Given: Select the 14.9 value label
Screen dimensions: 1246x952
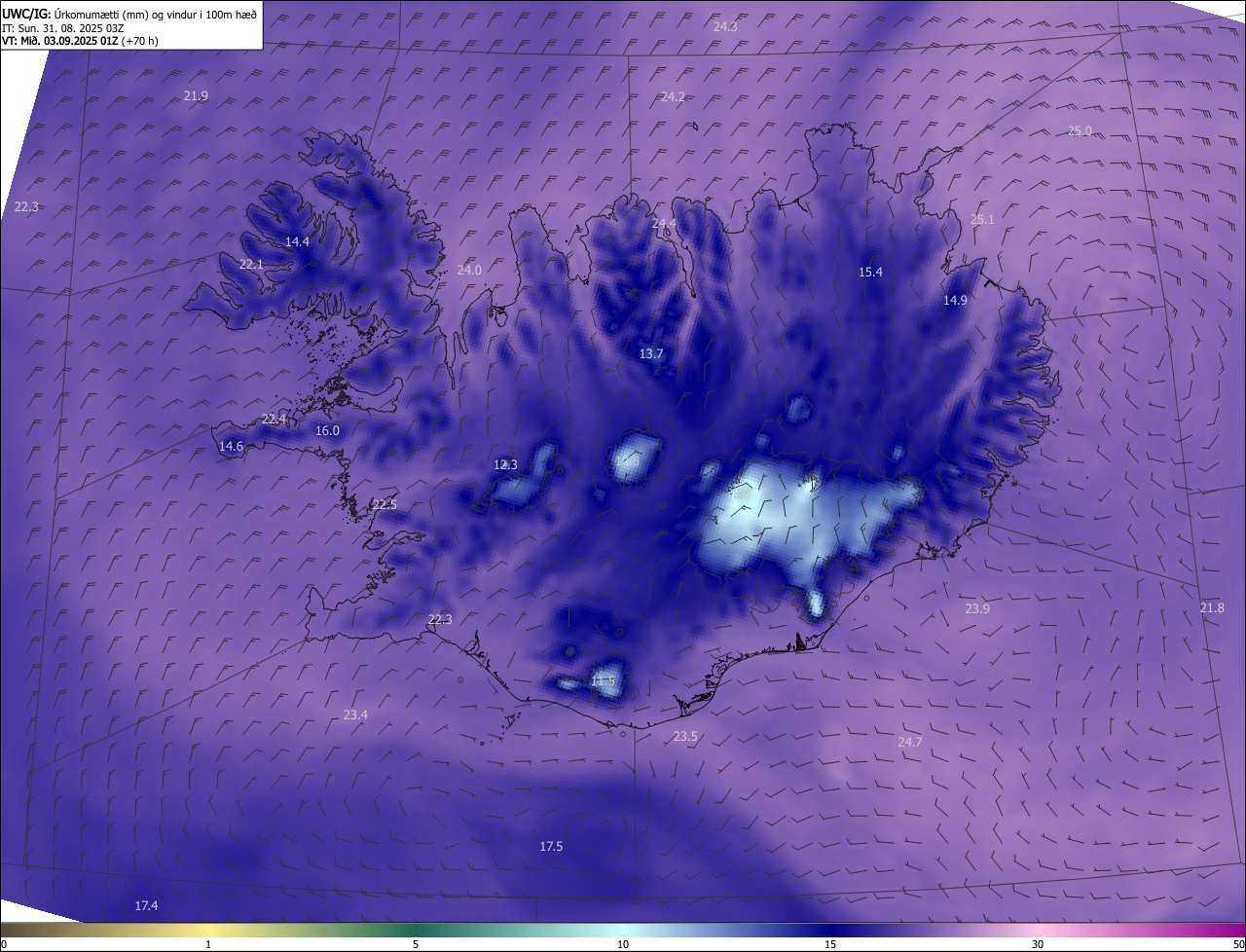Looking at the screenshot, I should 955,301.
